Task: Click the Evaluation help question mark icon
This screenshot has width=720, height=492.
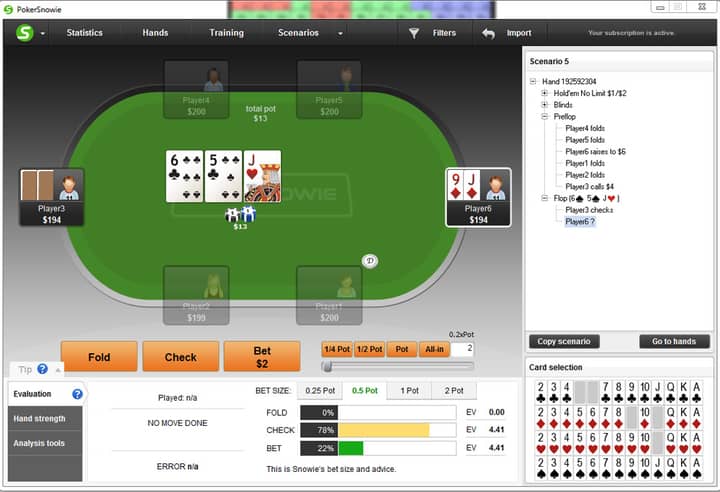Action: (77, 394)
